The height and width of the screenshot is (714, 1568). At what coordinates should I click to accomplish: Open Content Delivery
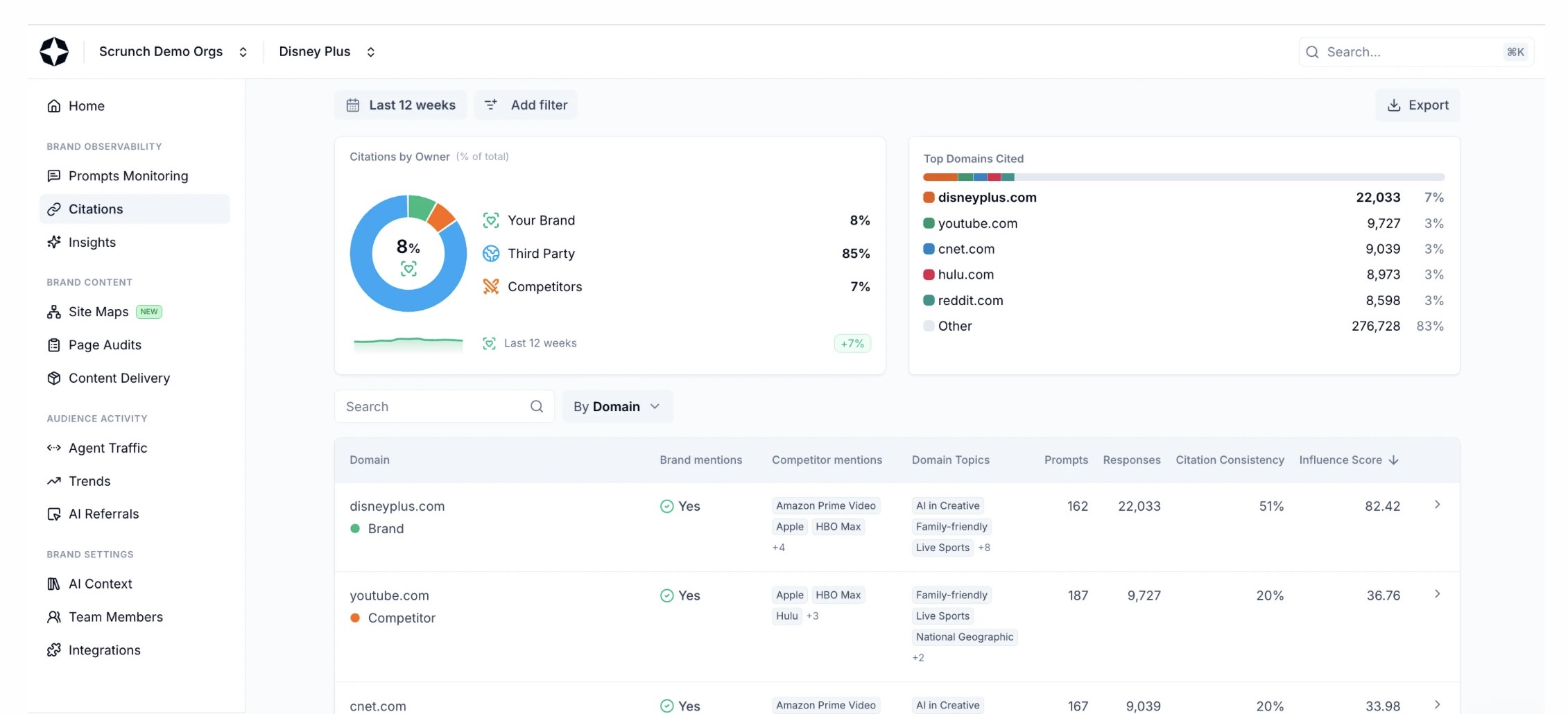pos(135,378)
